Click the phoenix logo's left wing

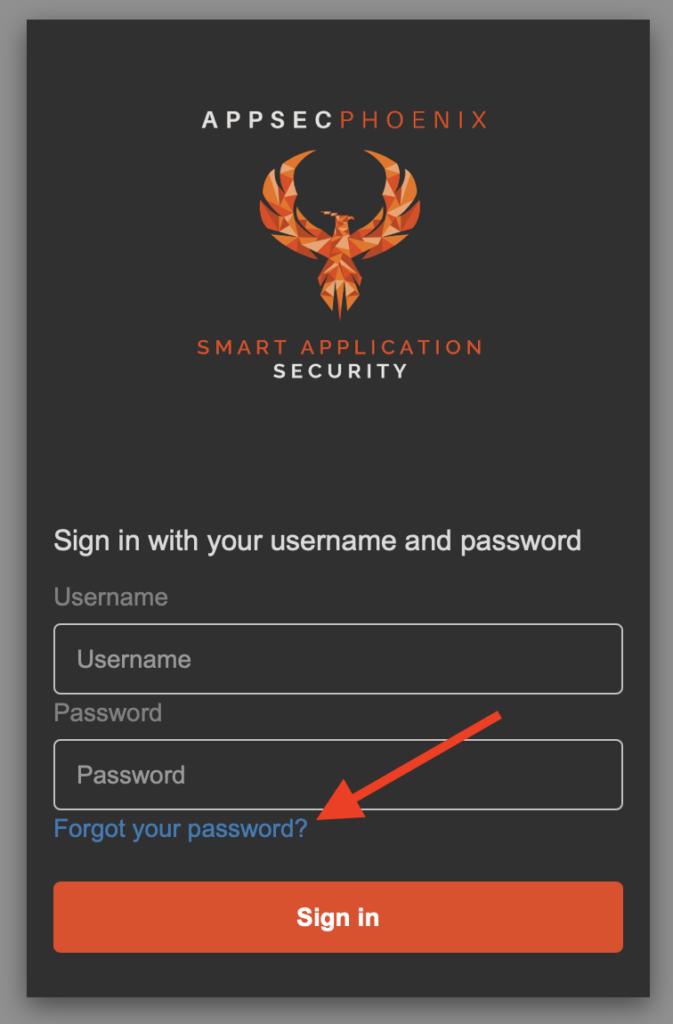[287, 202]
